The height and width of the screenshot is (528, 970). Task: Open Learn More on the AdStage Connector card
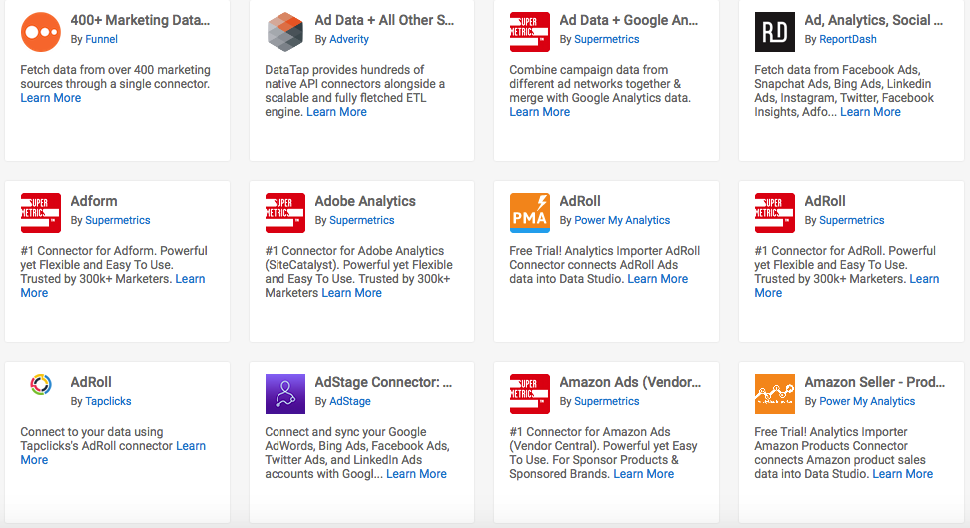coord(416,474)
